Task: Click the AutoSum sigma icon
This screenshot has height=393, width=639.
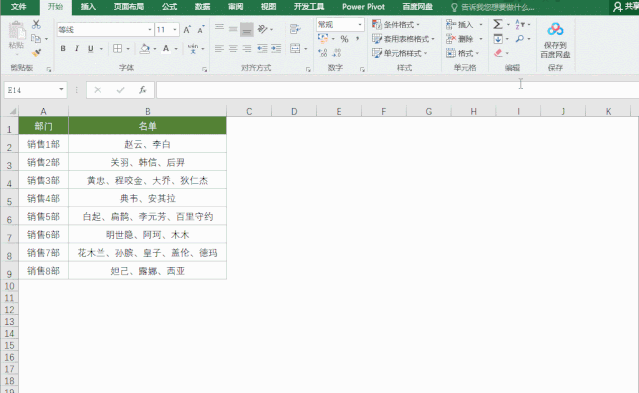Action: [x=498, y=24]
